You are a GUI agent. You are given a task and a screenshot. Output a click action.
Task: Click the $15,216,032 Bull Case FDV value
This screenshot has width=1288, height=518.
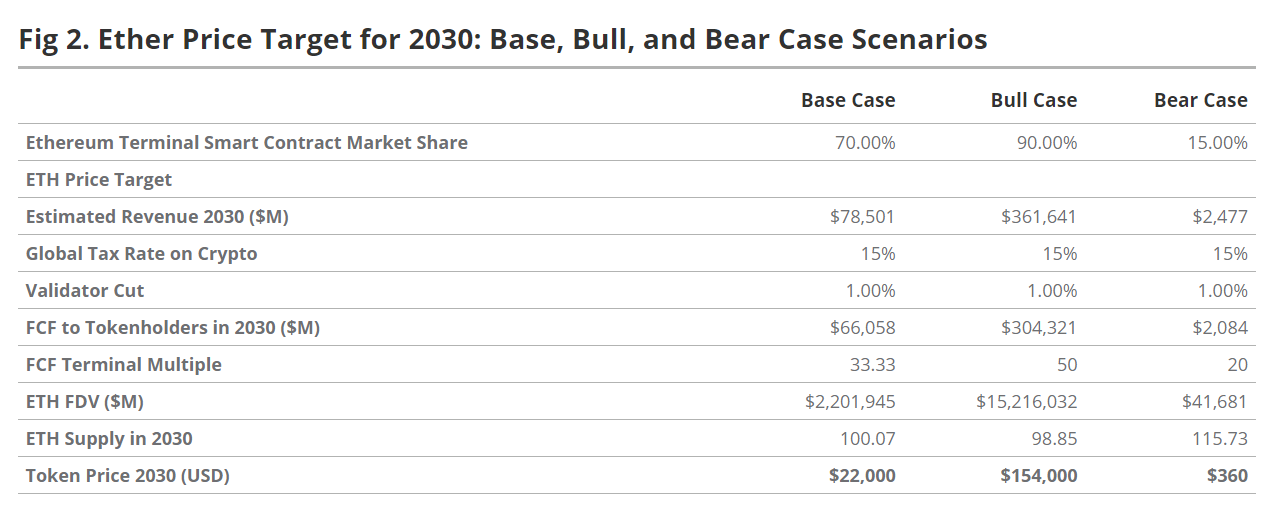coord(1027,402)
